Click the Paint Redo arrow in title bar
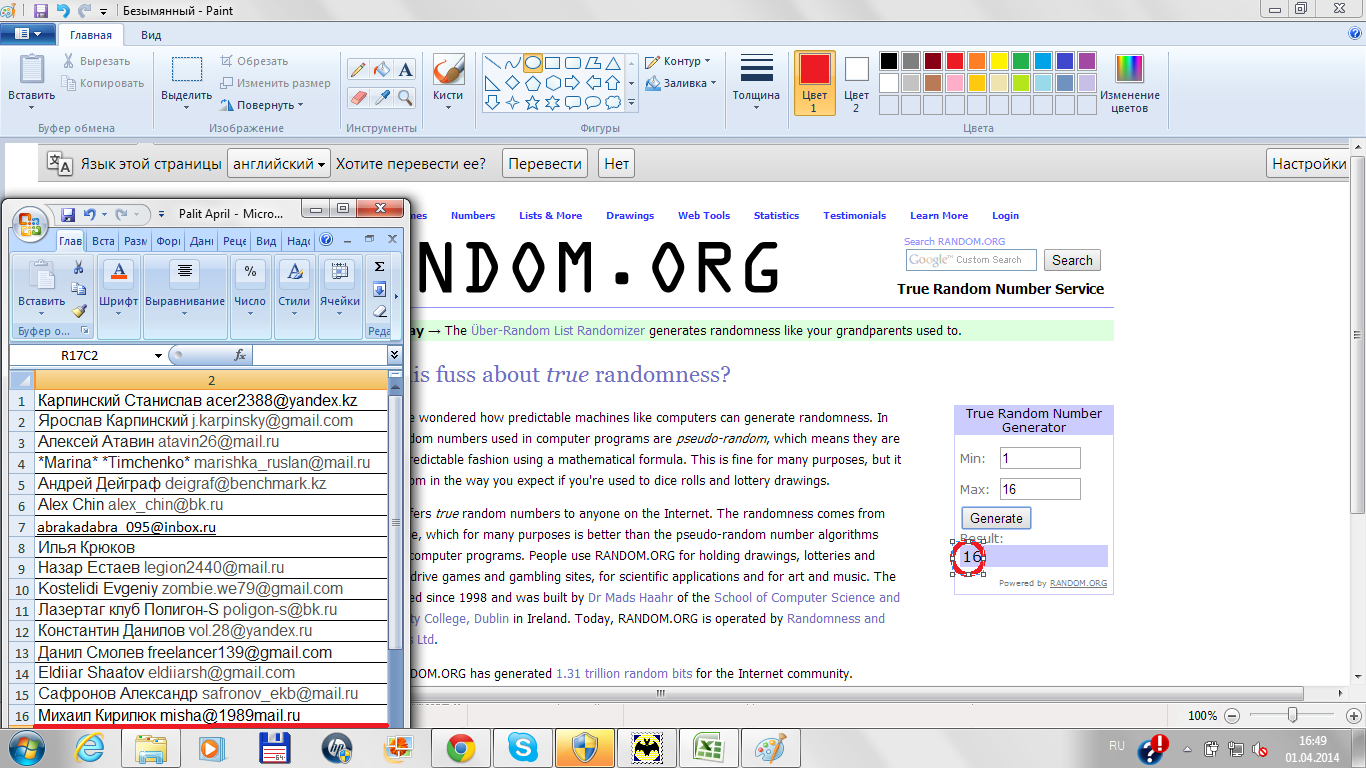 click(83, 11)
